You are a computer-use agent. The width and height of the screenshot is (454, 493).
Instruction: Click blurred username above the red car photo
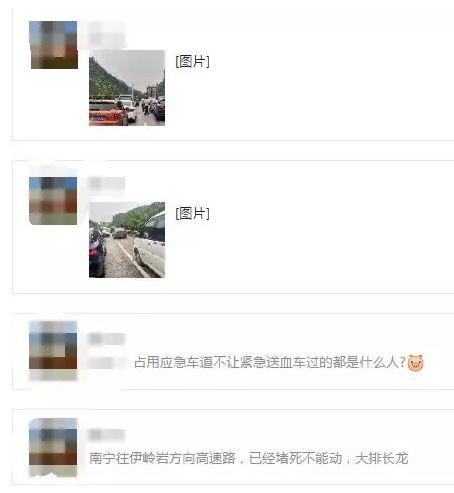click(106, 35)
